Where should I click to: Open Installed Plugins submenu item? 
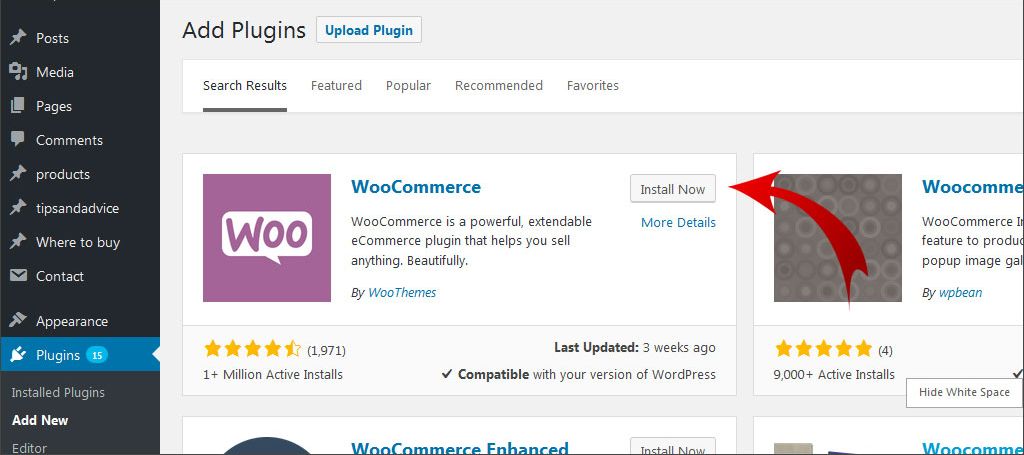58,392
